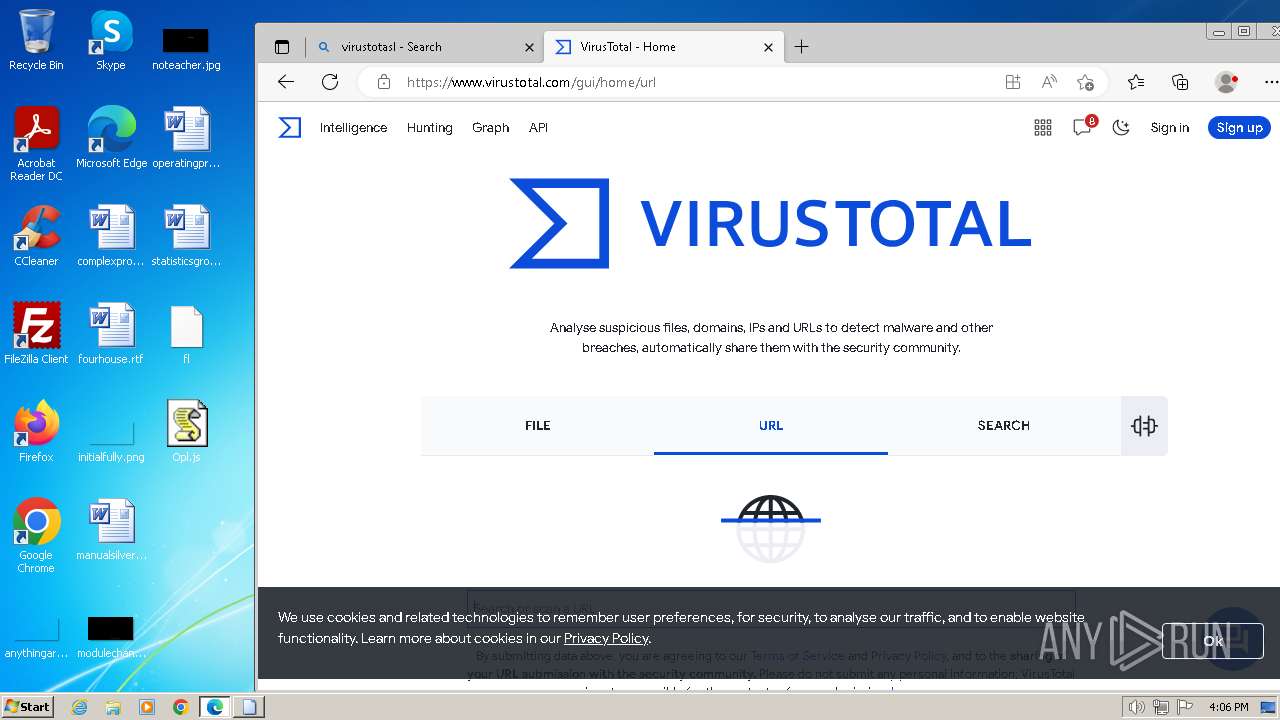Open the FileZilla Client shortcut

(36, 333)
